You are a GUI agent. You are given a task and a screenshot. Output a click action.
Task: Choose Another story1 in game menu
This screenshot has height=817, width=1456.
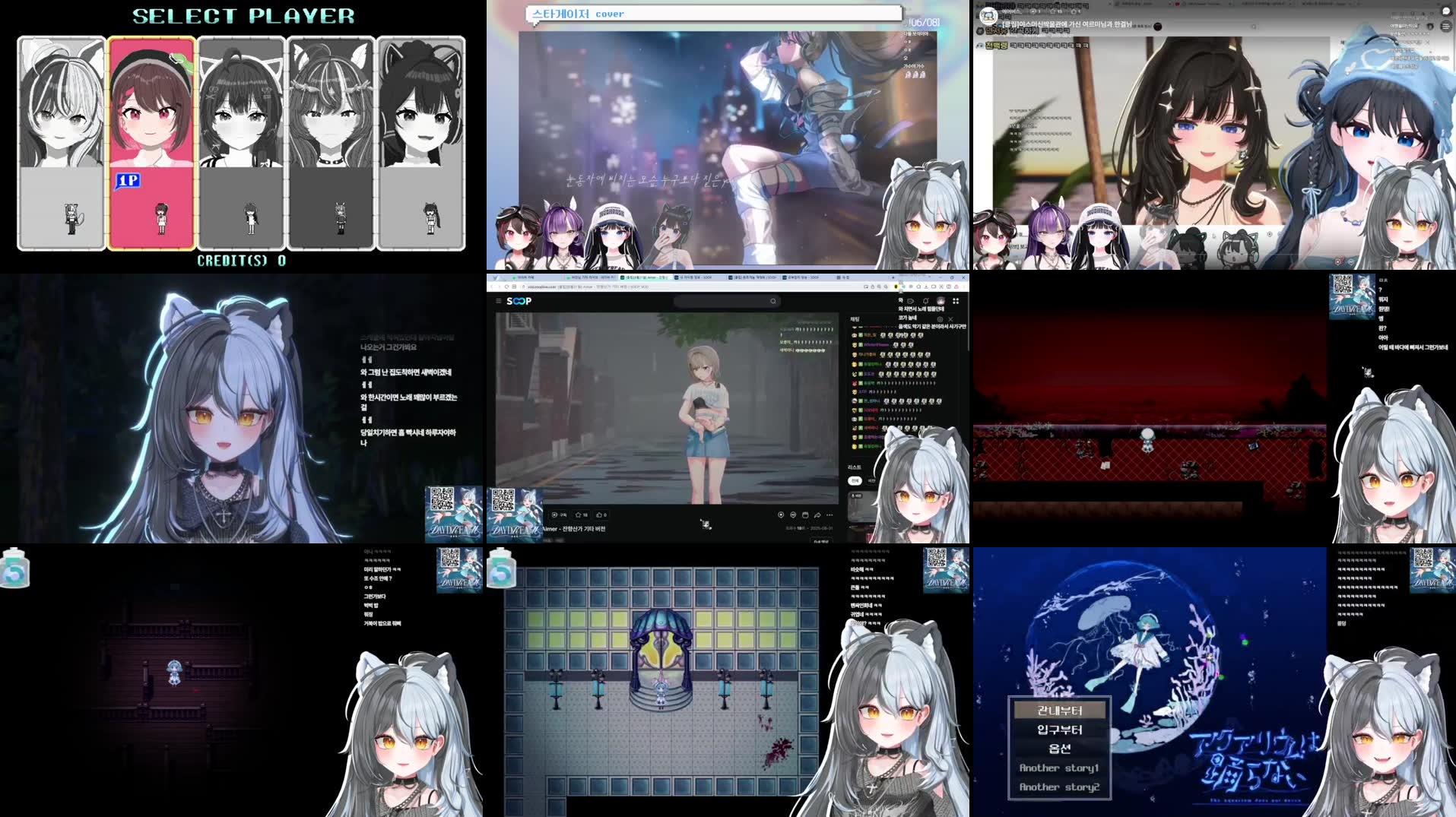pos(1060,768)
